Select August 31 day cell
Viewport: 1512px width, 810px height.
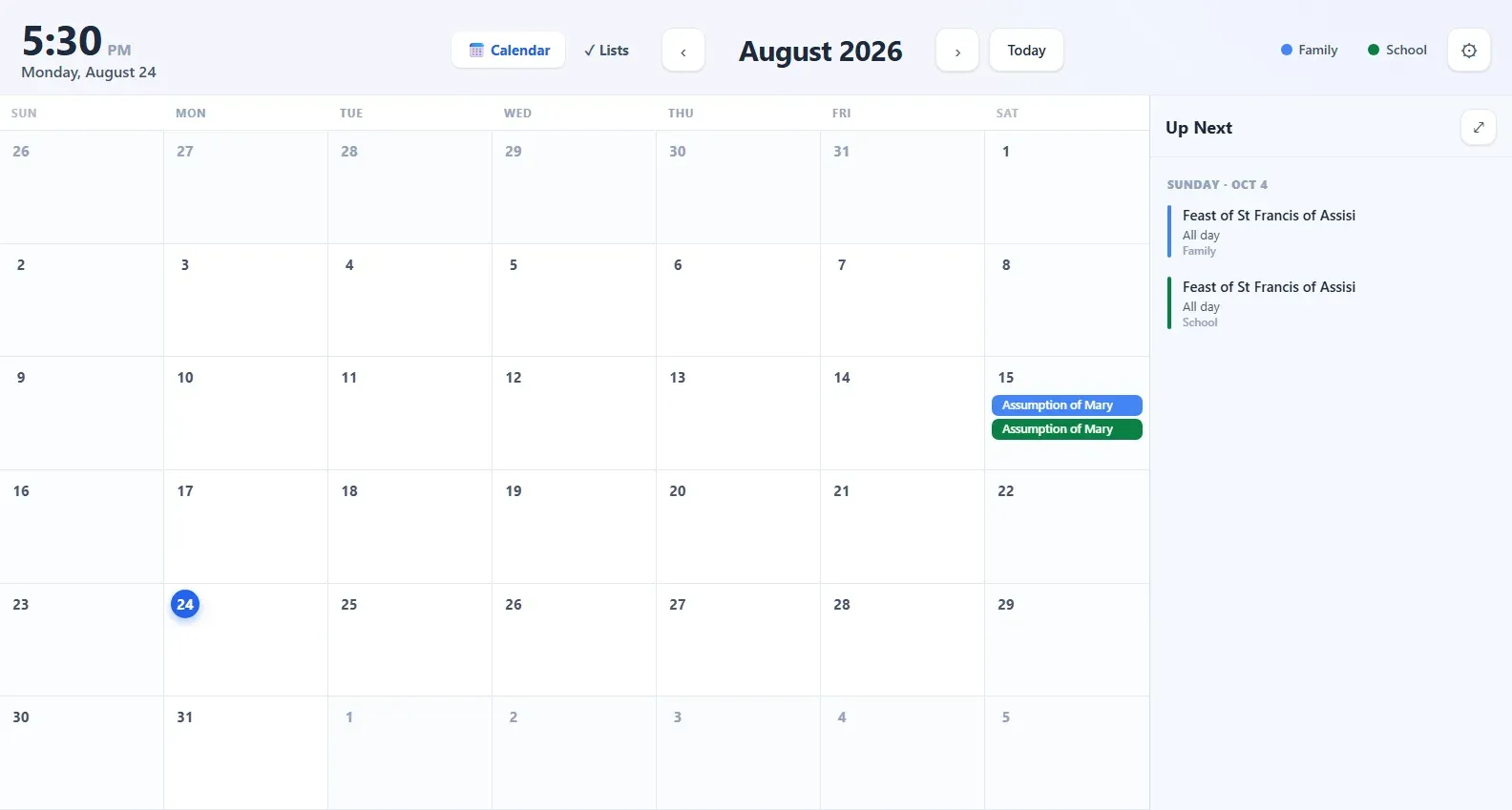[246, 753]
